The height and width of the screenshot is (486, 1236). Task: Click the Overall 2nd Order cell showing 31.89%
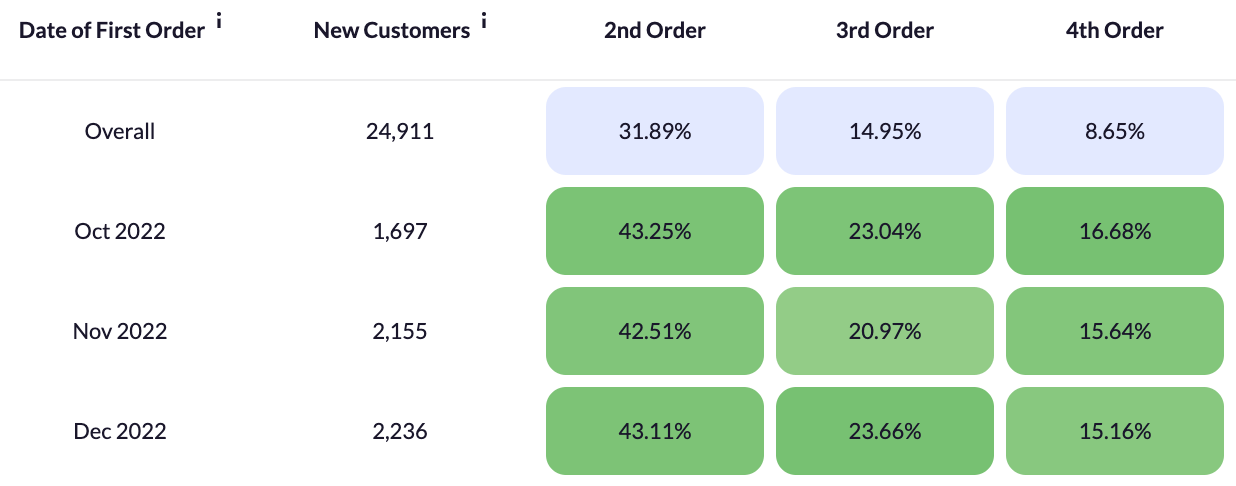[x=655, y=131]
